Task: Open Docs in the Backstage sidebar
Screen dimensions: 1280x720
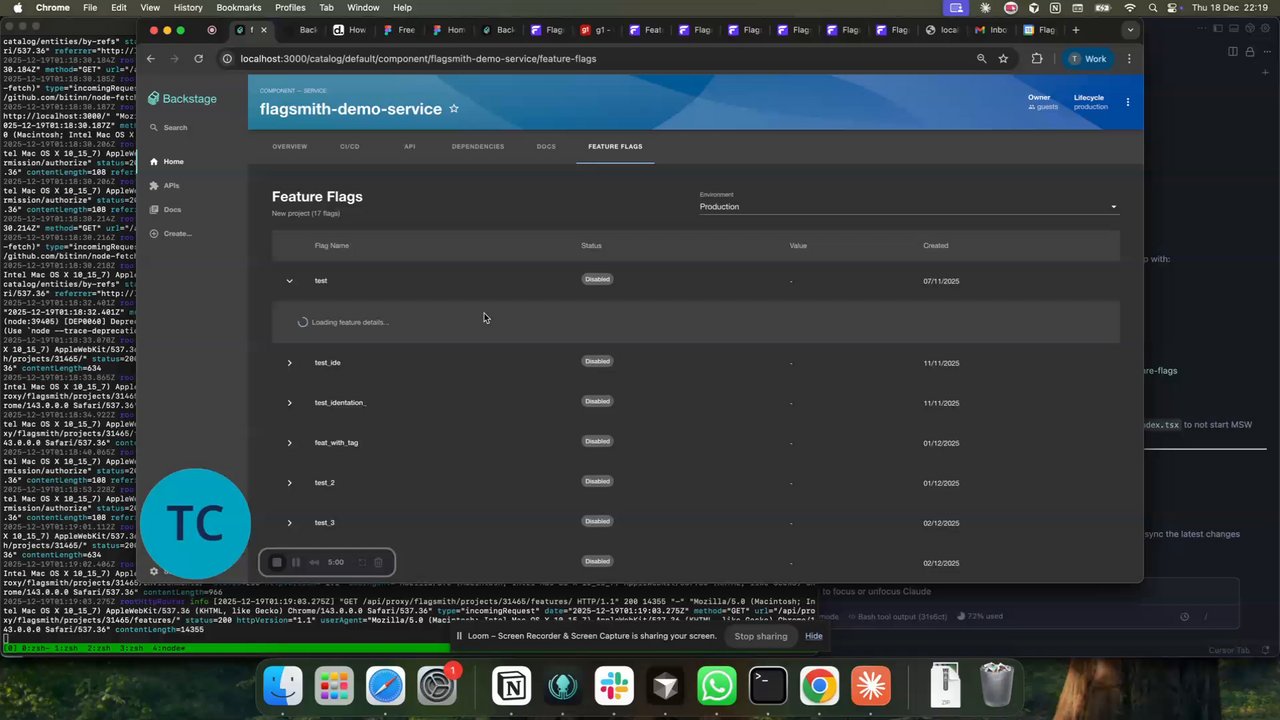Action: click(166, 209)
